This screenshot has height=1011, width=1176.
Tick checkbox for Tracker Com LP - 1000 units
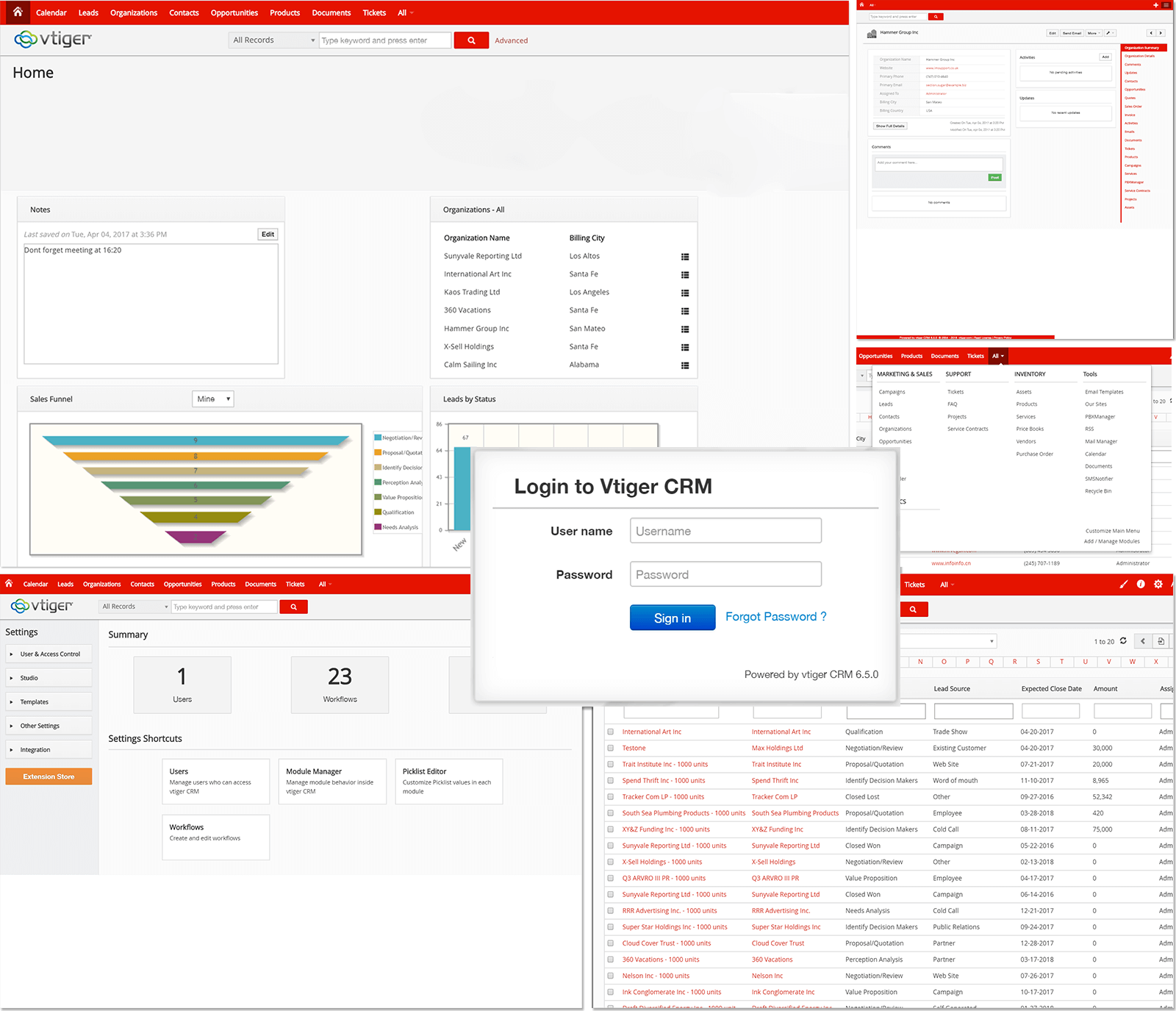click(x=610, y=796)
